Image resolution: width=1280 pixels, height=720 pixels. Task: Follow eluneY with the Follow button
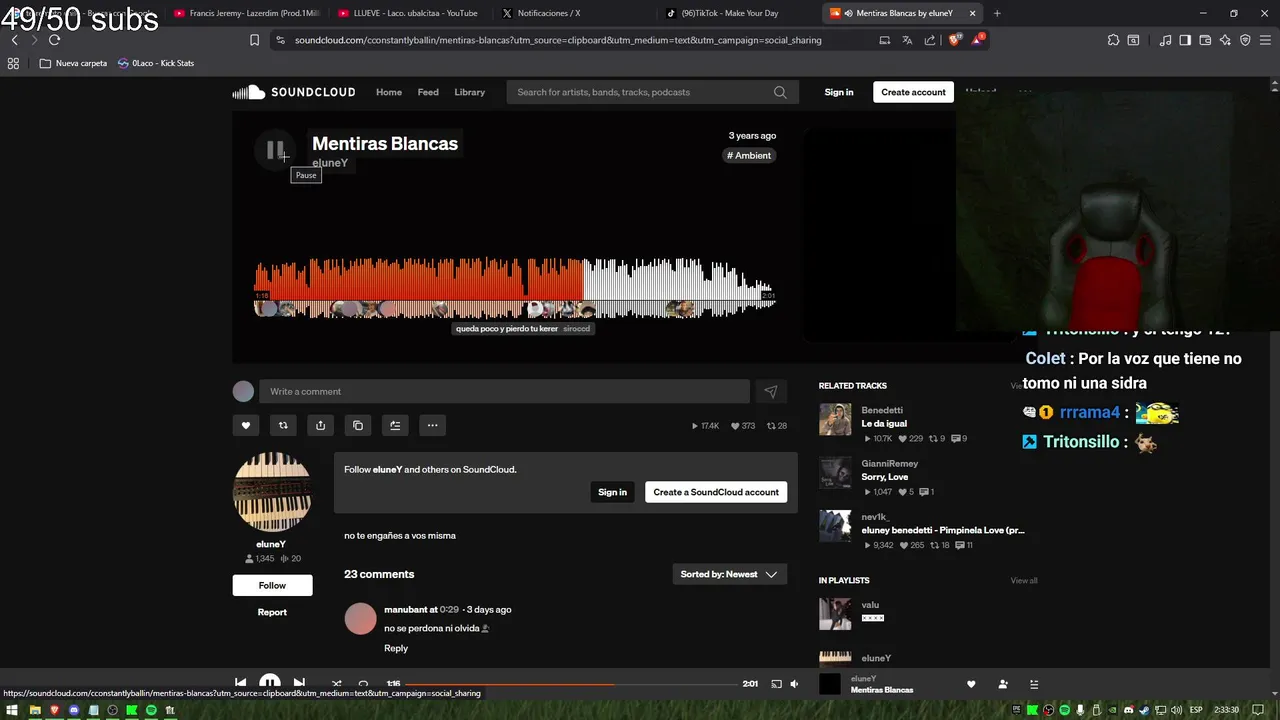(x=272, y=585)
